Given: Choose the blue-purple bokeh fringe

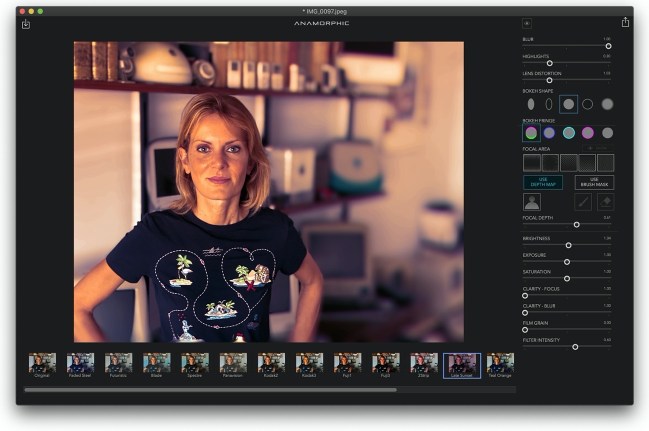Looking at the screenshot, I should 549,133.
